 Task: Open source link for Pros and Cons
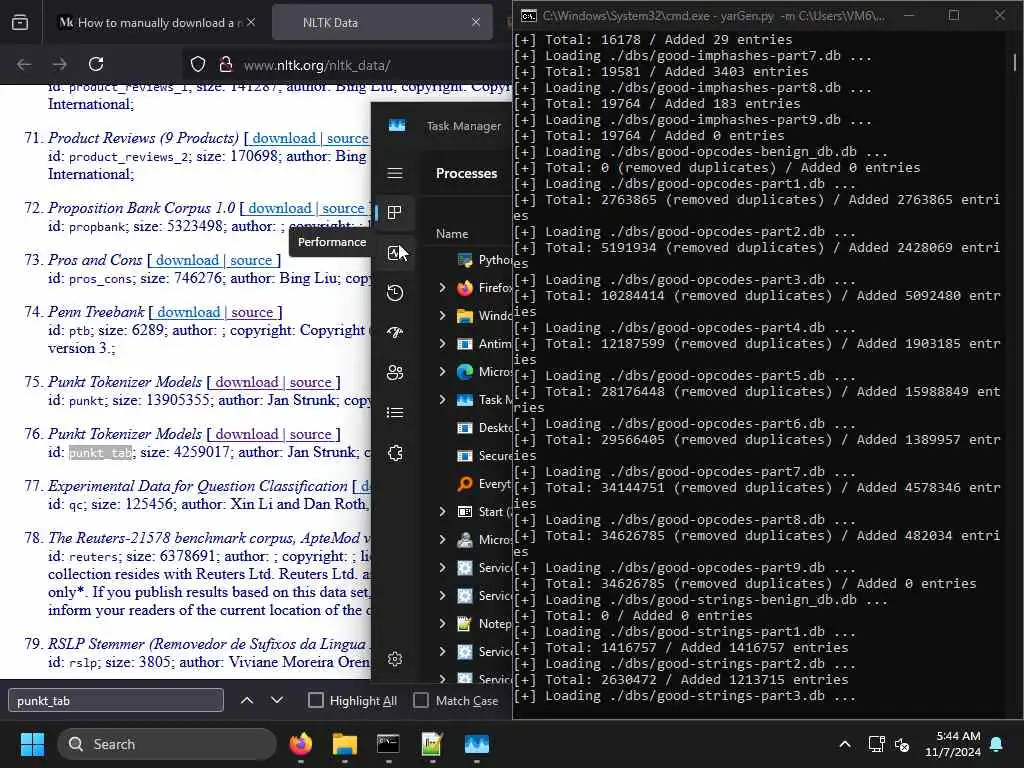(x=251, y=261)
